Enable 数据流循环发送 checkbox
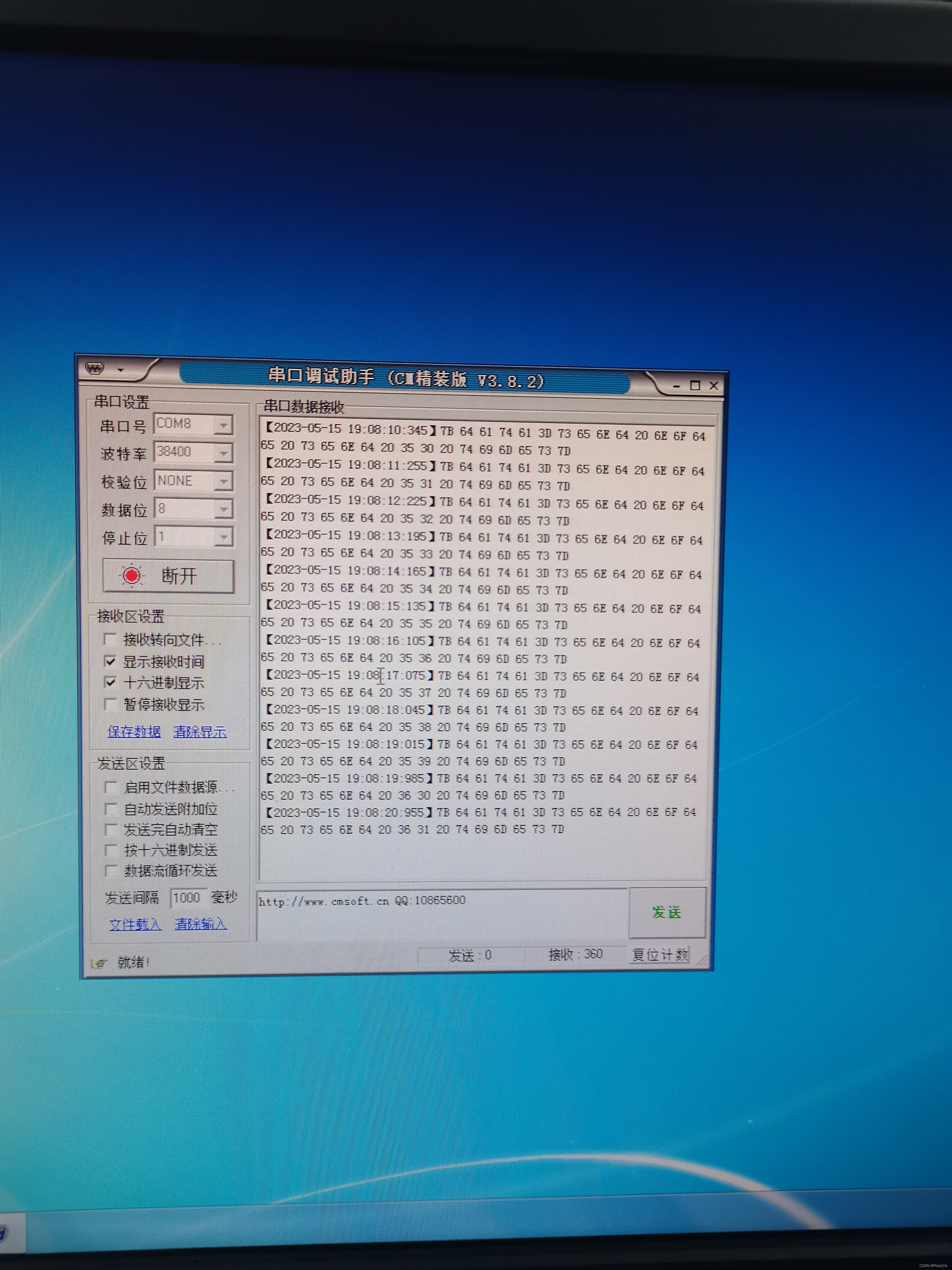The height and width of the screenshot is (1270, 952). tap(111, 870)
